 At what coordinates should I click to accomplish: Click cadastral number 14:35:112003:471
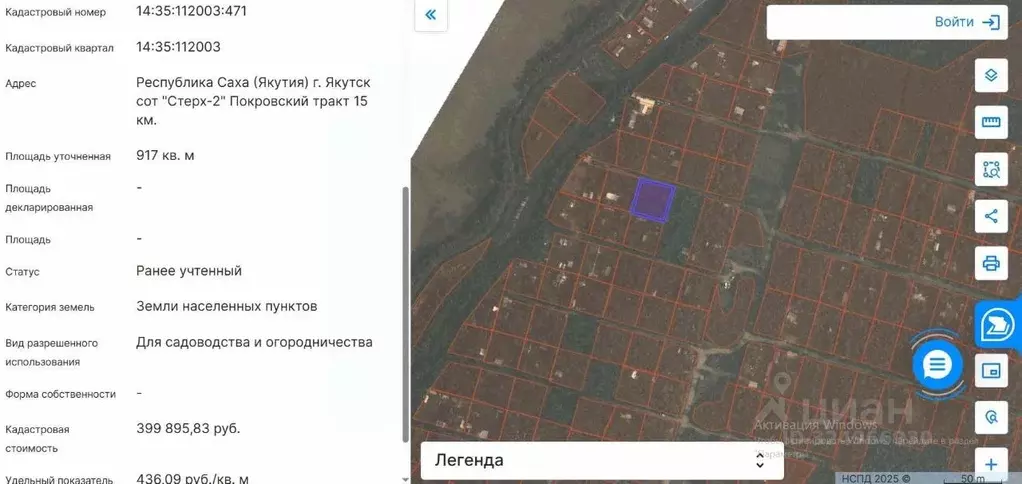pyautogui.click(x=192, y=11)
